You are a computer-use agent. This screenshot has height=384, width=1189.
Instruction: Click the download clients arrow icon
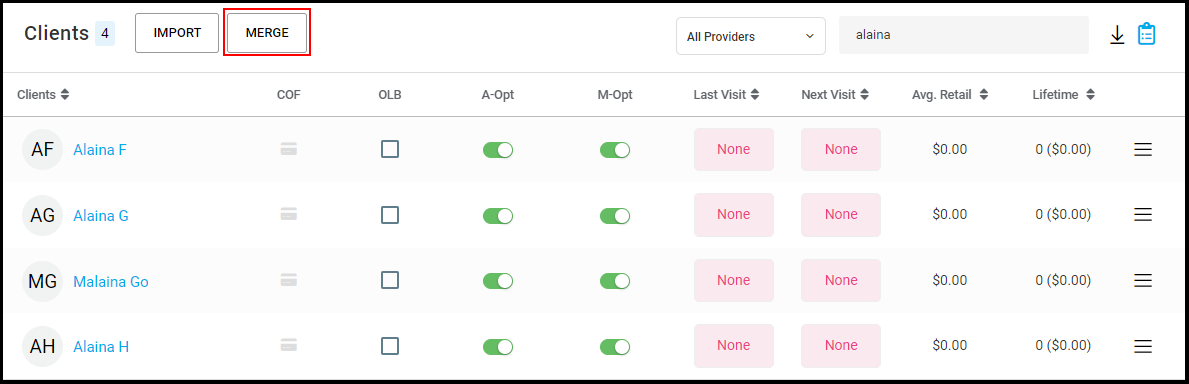(1116, 35)
